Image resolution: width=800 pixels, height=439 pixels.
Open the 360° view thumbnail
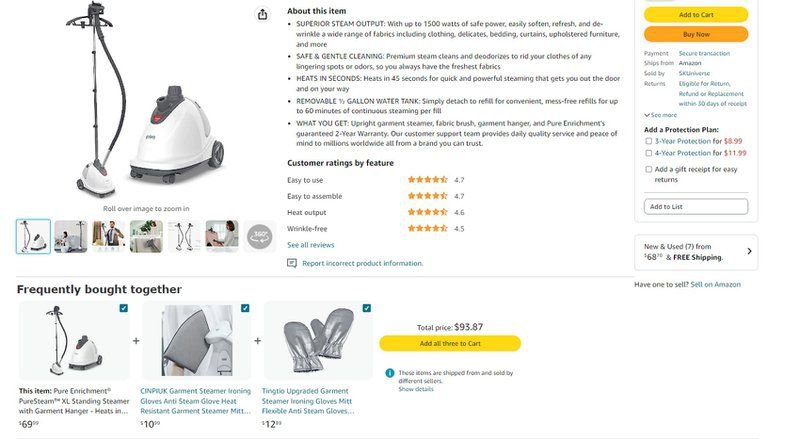pyautogui.click(x=259, y=236)
